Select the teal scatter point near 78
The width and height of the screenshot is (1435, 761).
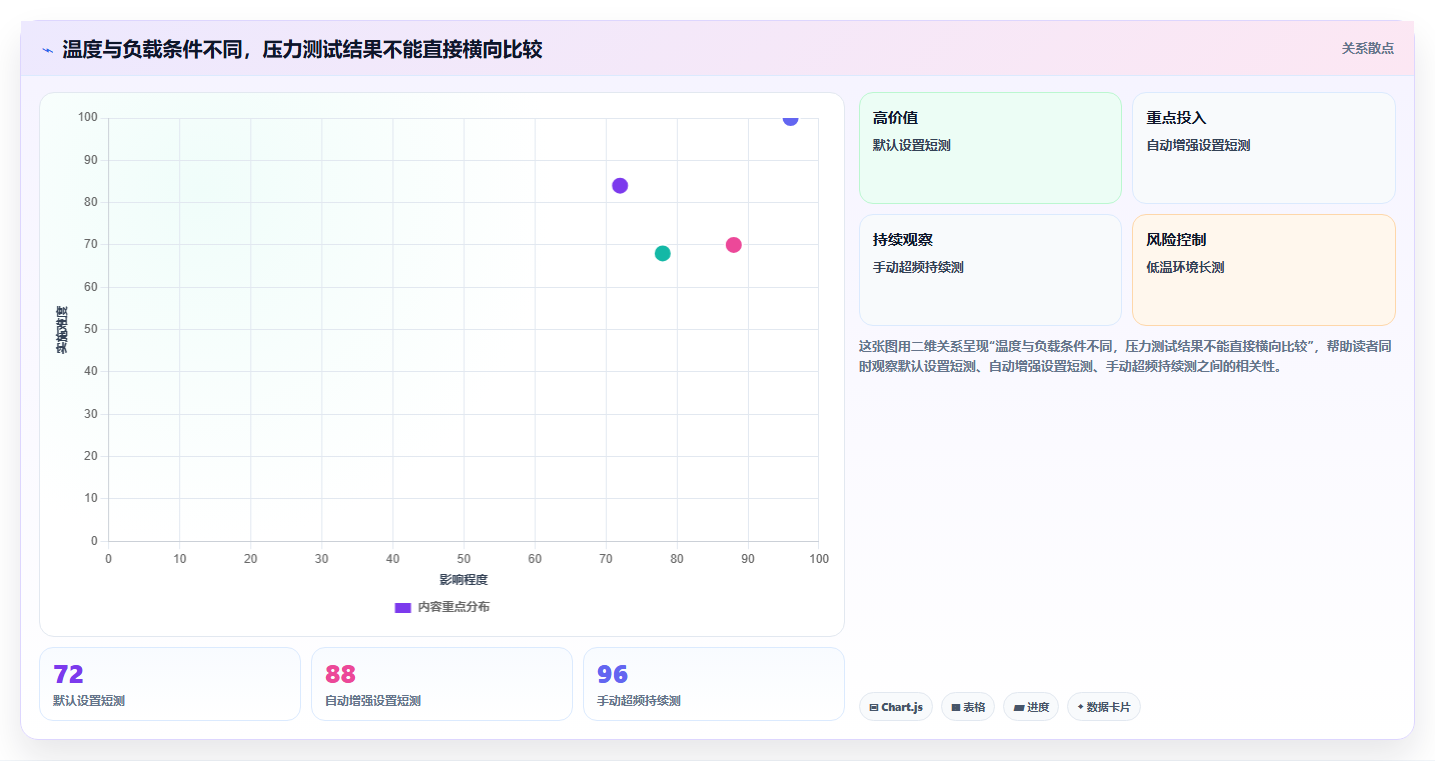(x=662, y=253)
